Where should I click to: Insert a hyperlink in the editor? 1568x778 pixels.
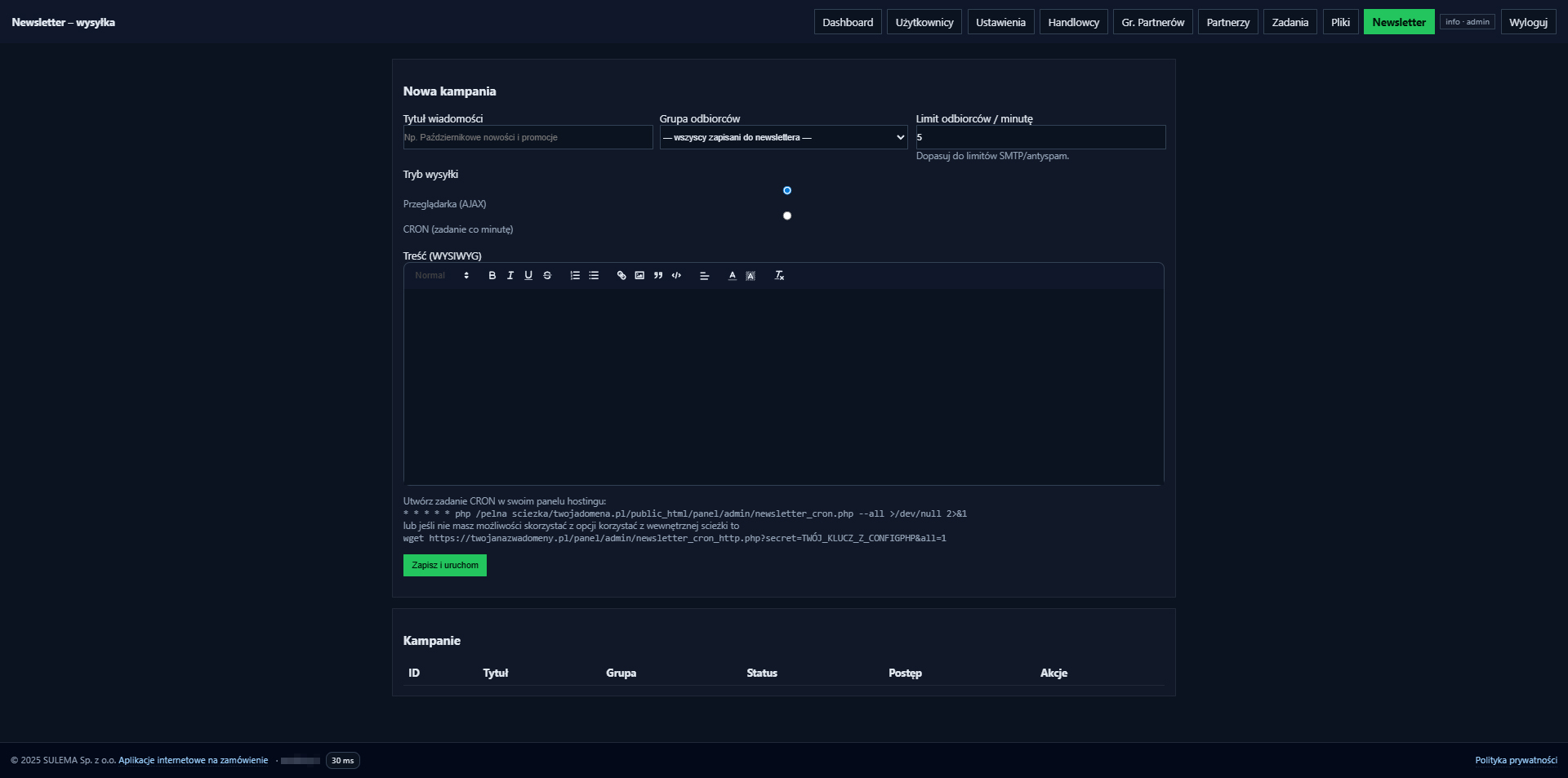(621, 276)
